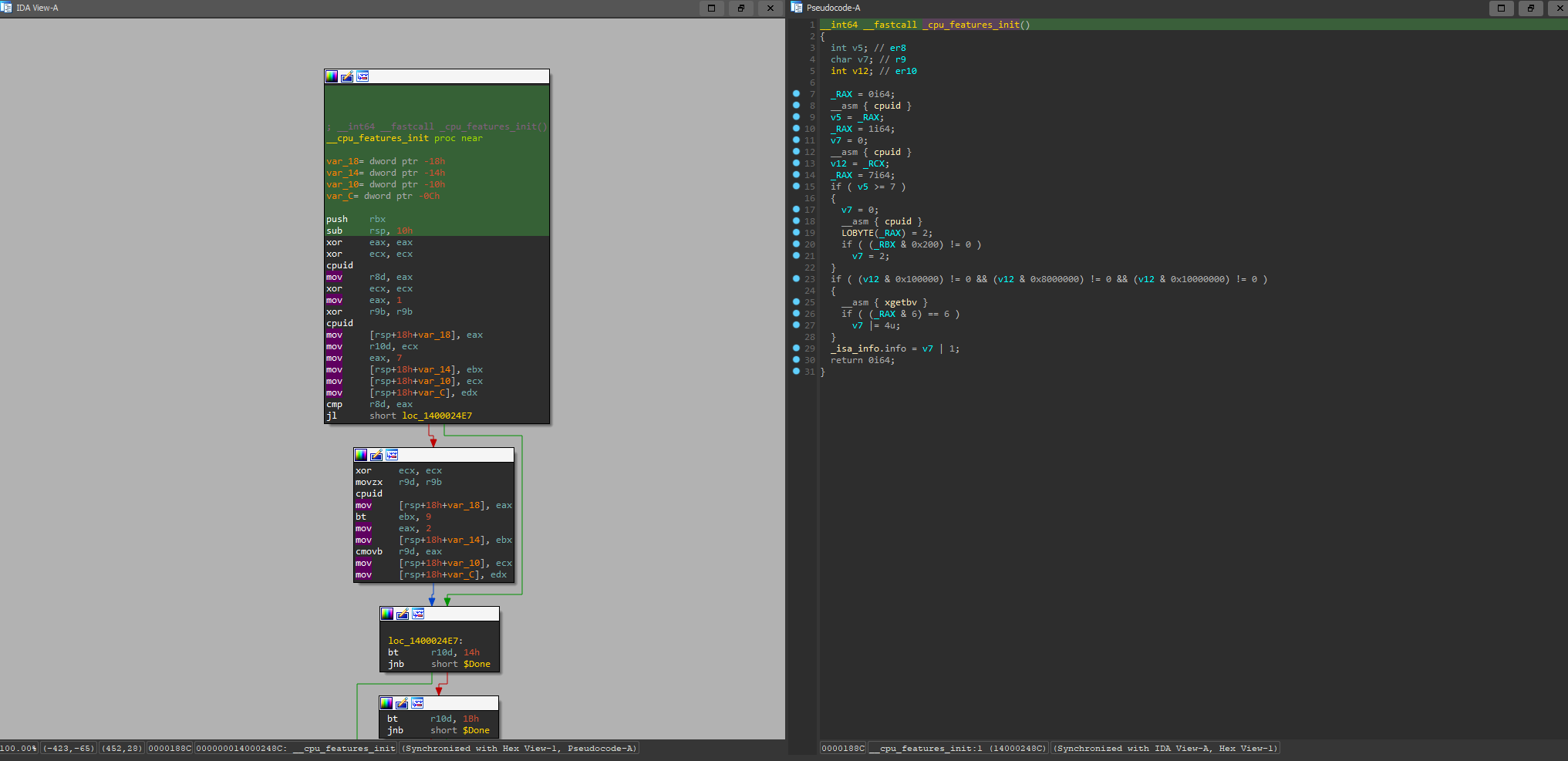Click the Pseudocode-A window icon

click(x=797, y=8)
